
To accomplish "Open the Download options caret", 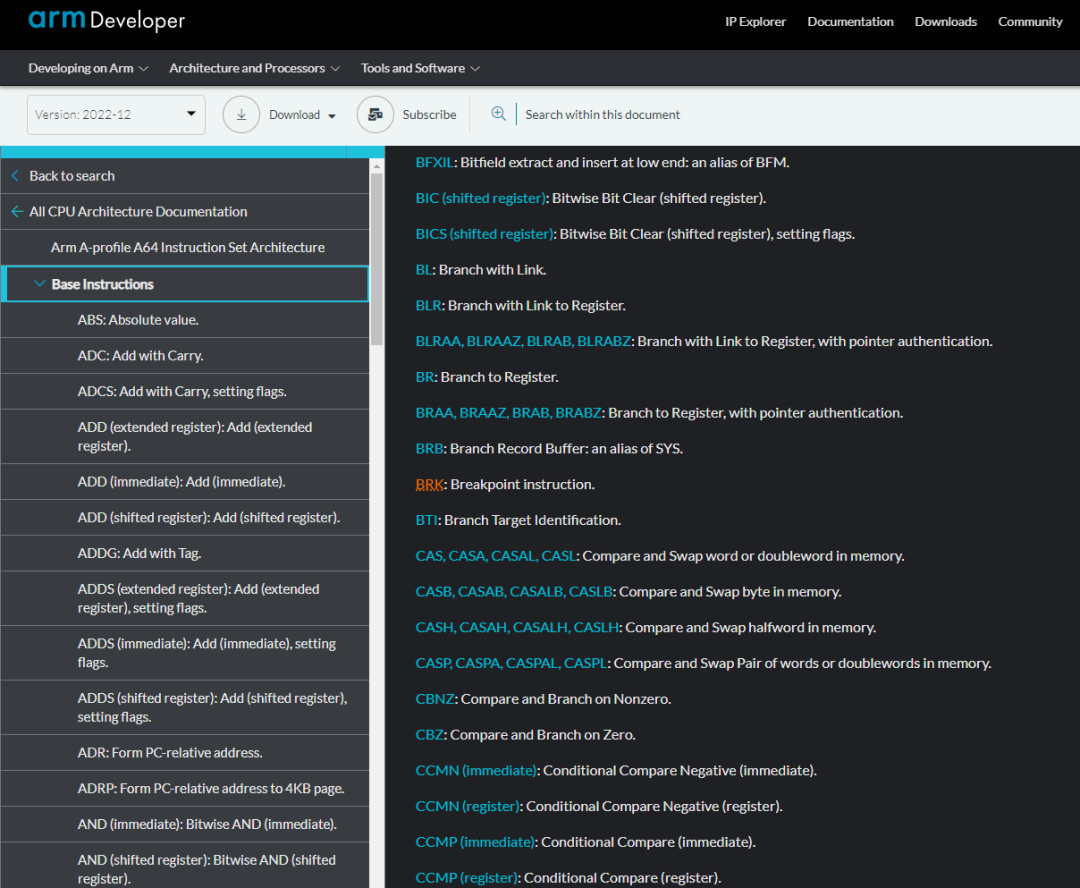I will point(331,116).
